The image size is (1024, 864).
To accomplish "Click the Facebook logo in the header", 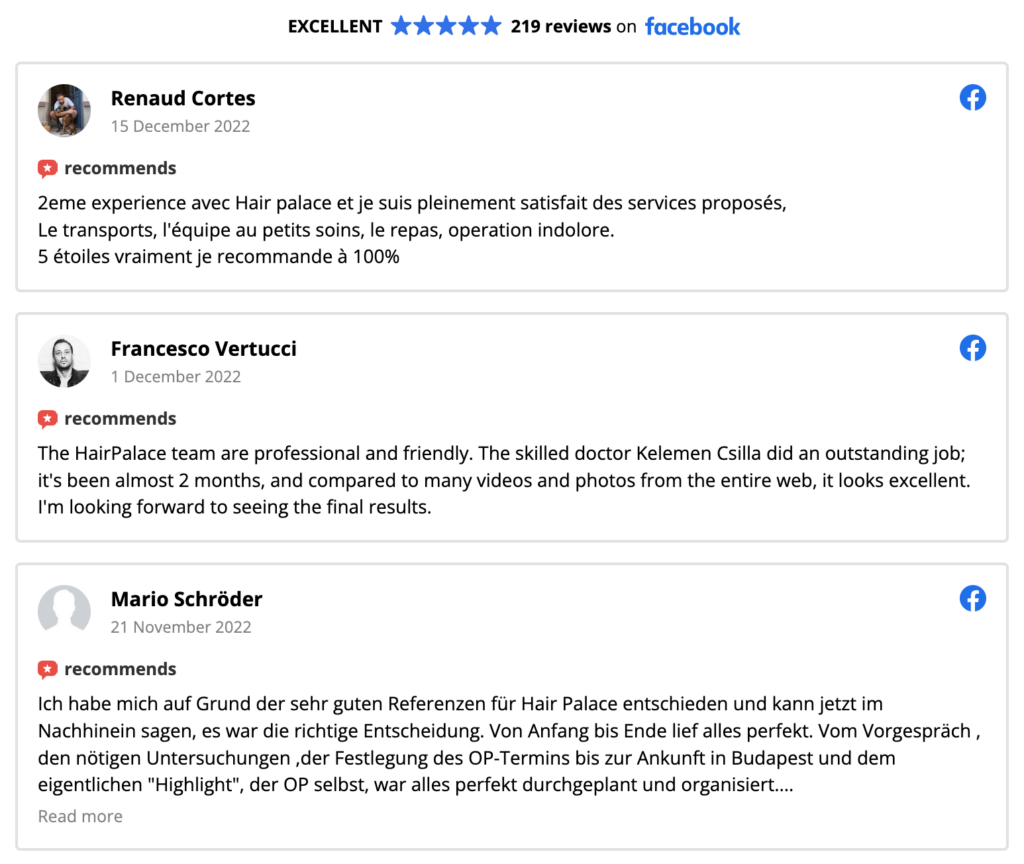I will 692,26.
